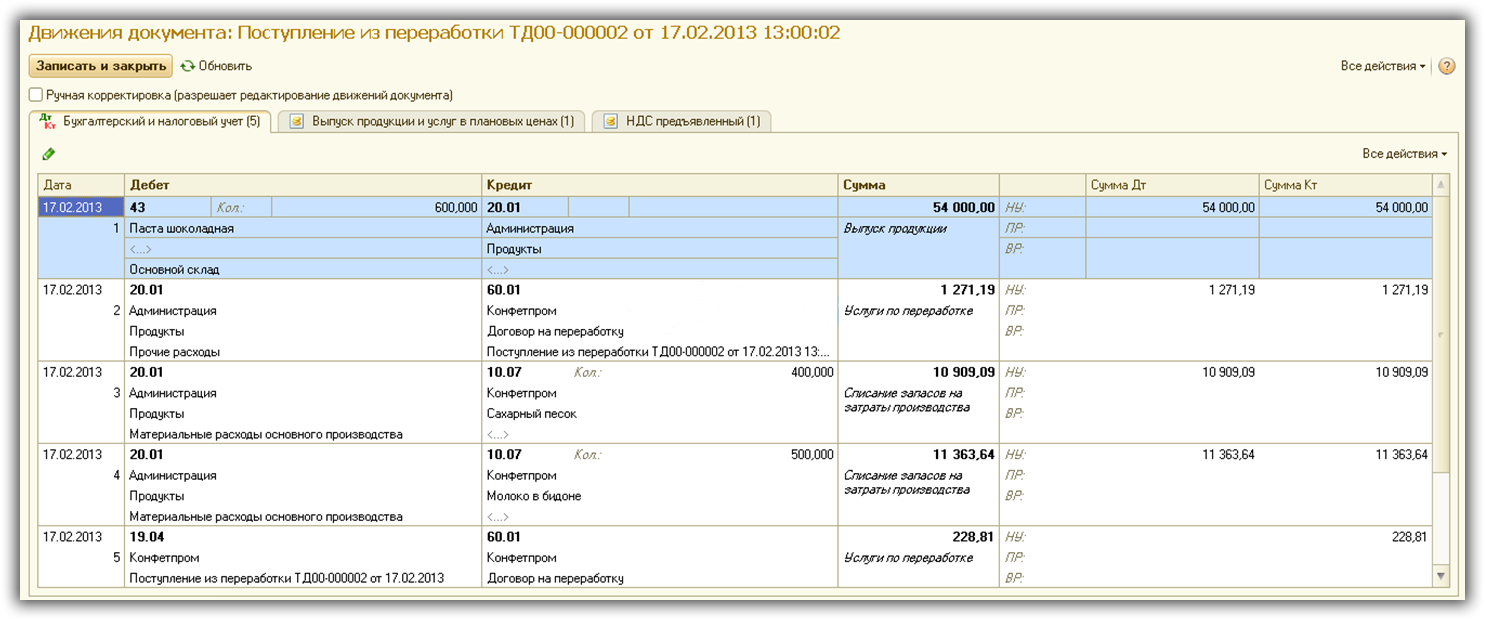Click the refresh arrows icon next to Обновить
Screen dimensions: 1485x620
coord(187,66)
